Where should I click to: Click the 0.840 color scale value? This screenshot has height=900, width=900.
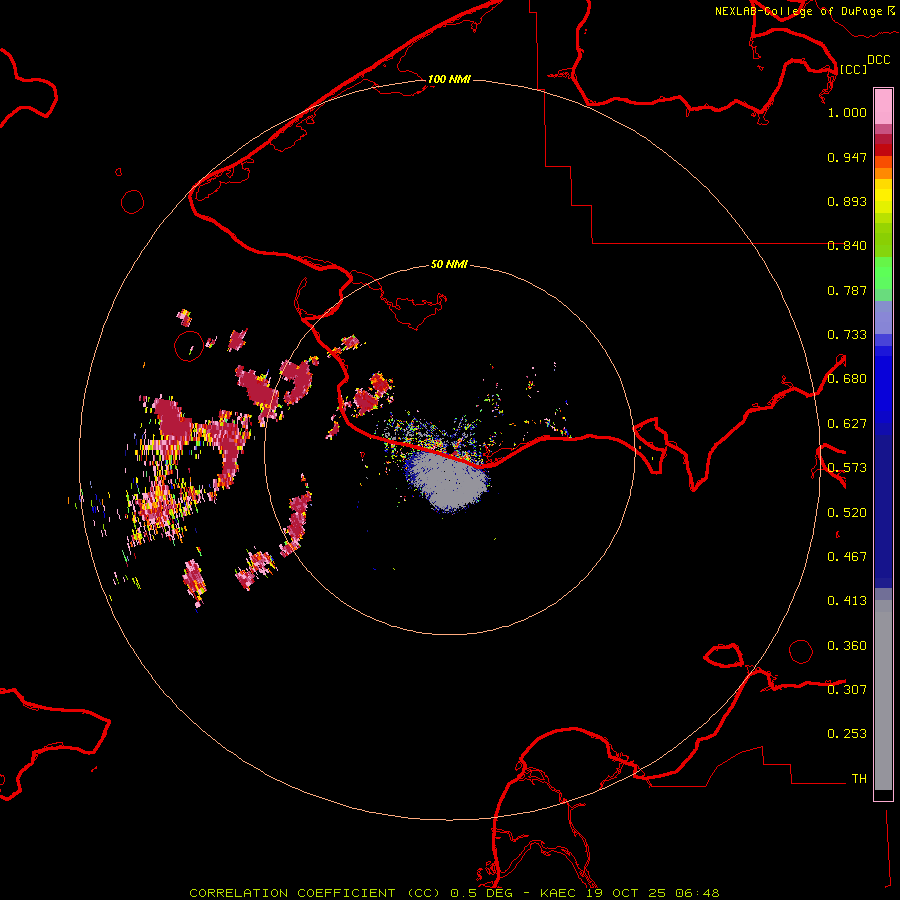847,246
